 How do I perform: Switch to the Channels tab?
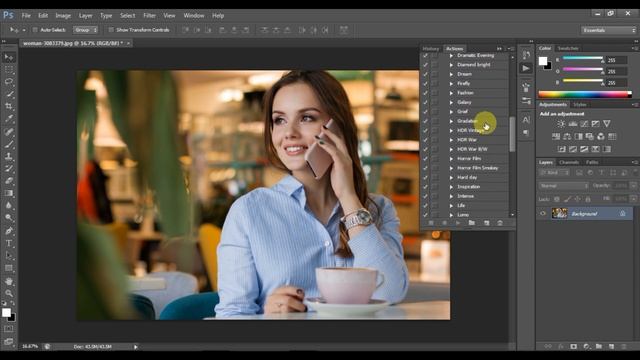coord(569,162)
